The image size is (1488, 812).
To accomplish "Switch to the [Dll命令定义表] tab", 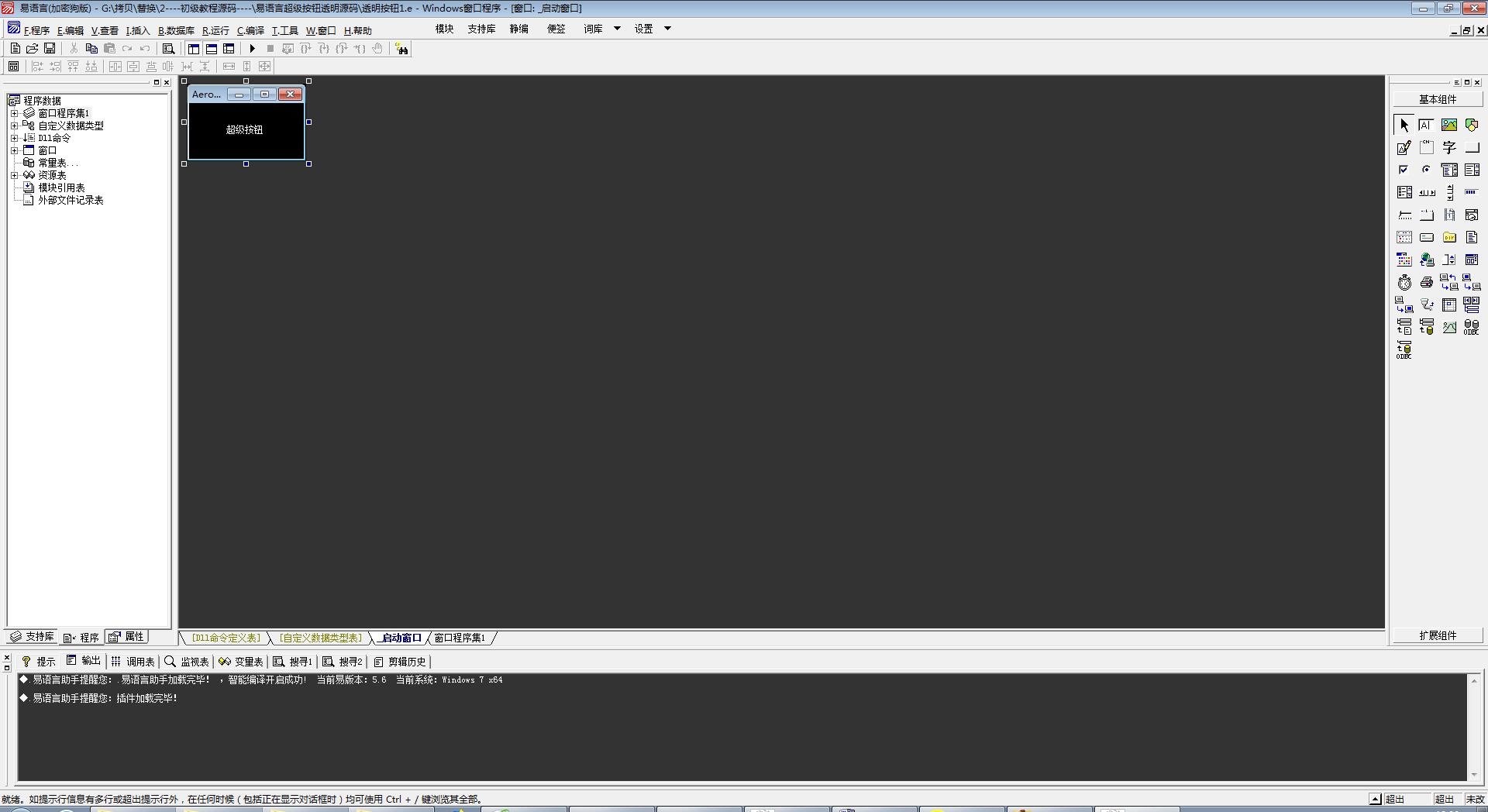I will (x=226, y=638).
